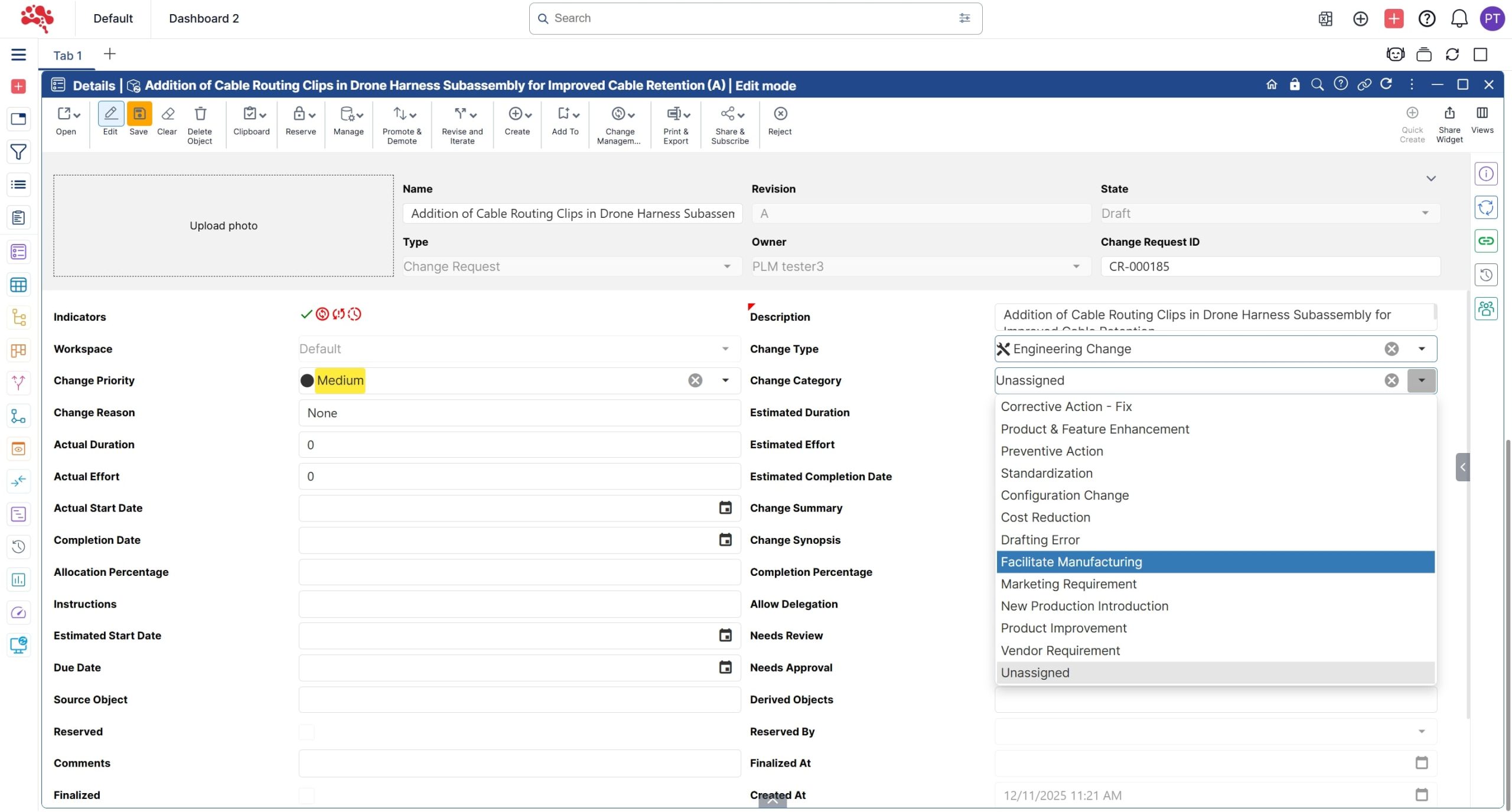Open the history icon in right panel
Viewport: 1512px width, 812px height.
click(x=1485, y=275)
